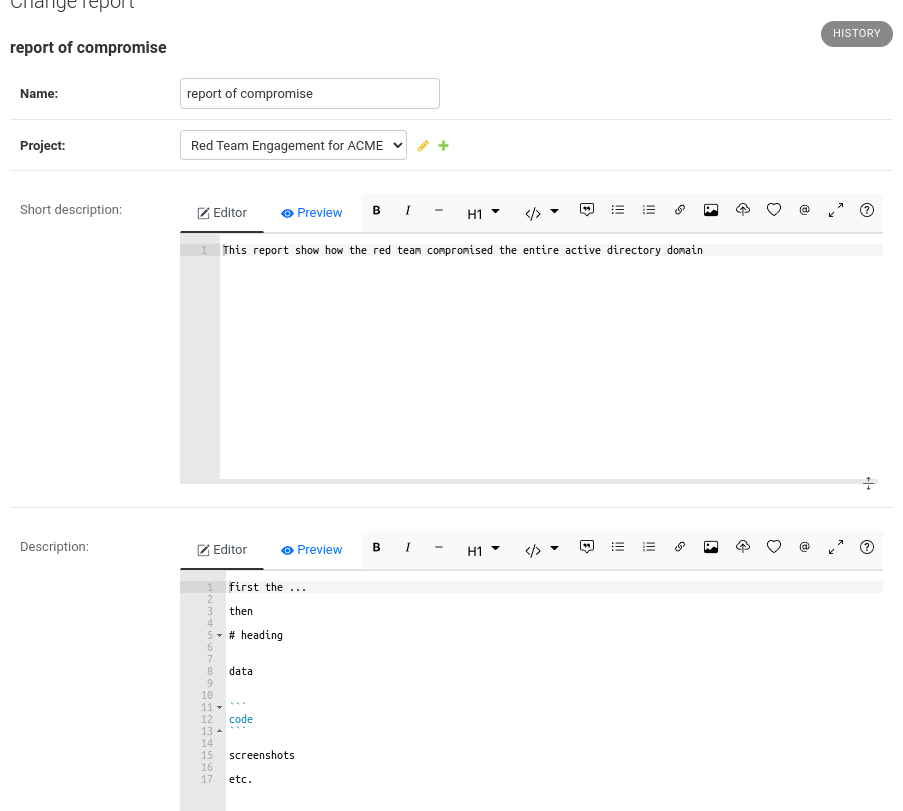The image size is (903, 811).
Task: Select the '# heading' line in Description
Action: pyautogui.click(x=256, y=635)
